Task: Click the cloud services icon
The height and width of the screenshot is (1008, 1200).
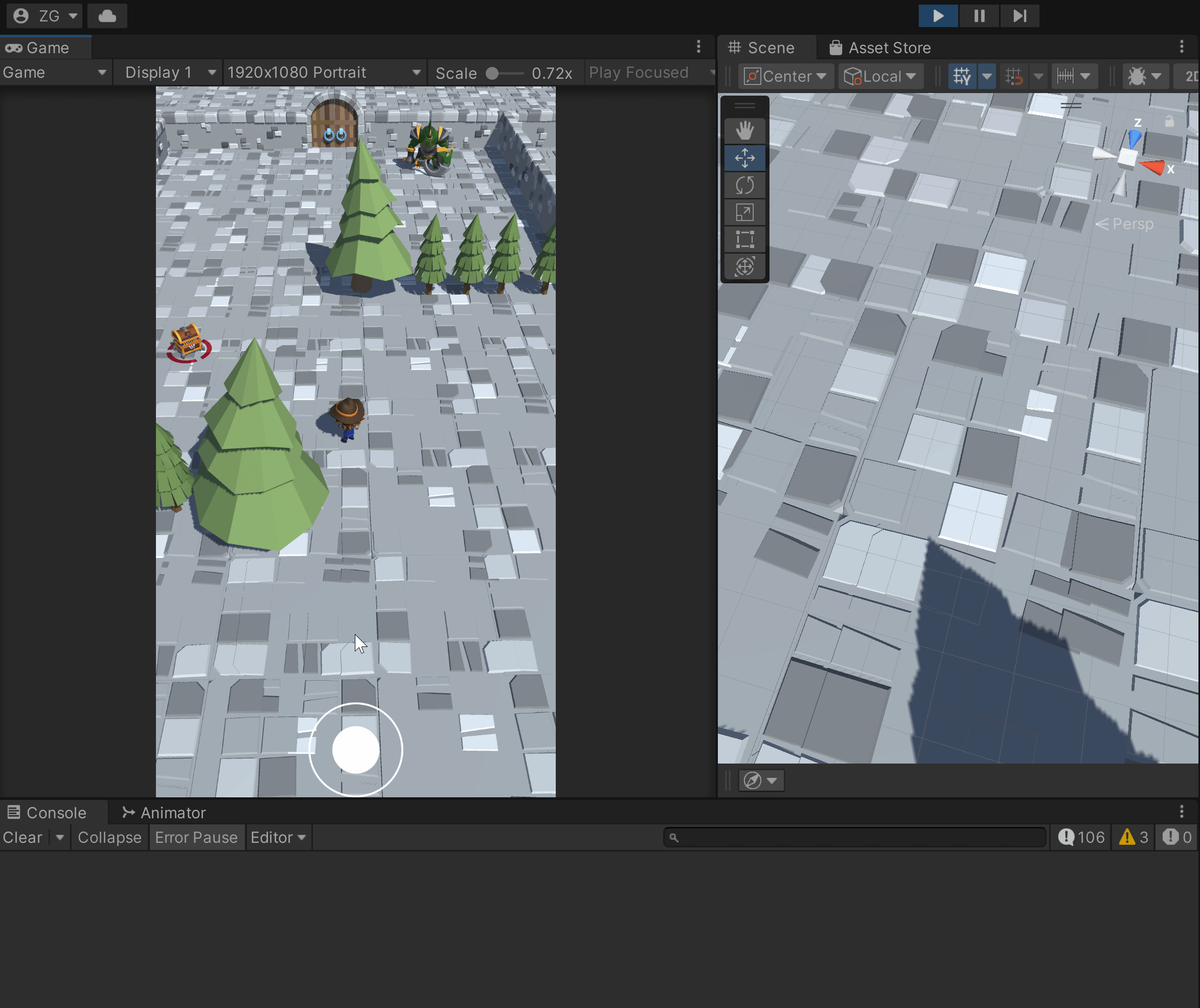Action: pyautogui.click(x=107, y=16)
